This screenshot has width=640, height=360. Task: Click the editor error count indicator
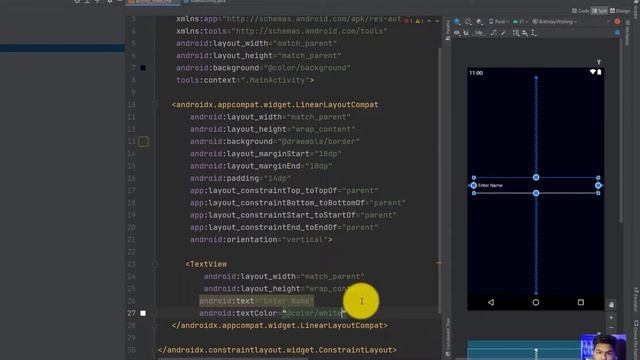coord(408,20)
